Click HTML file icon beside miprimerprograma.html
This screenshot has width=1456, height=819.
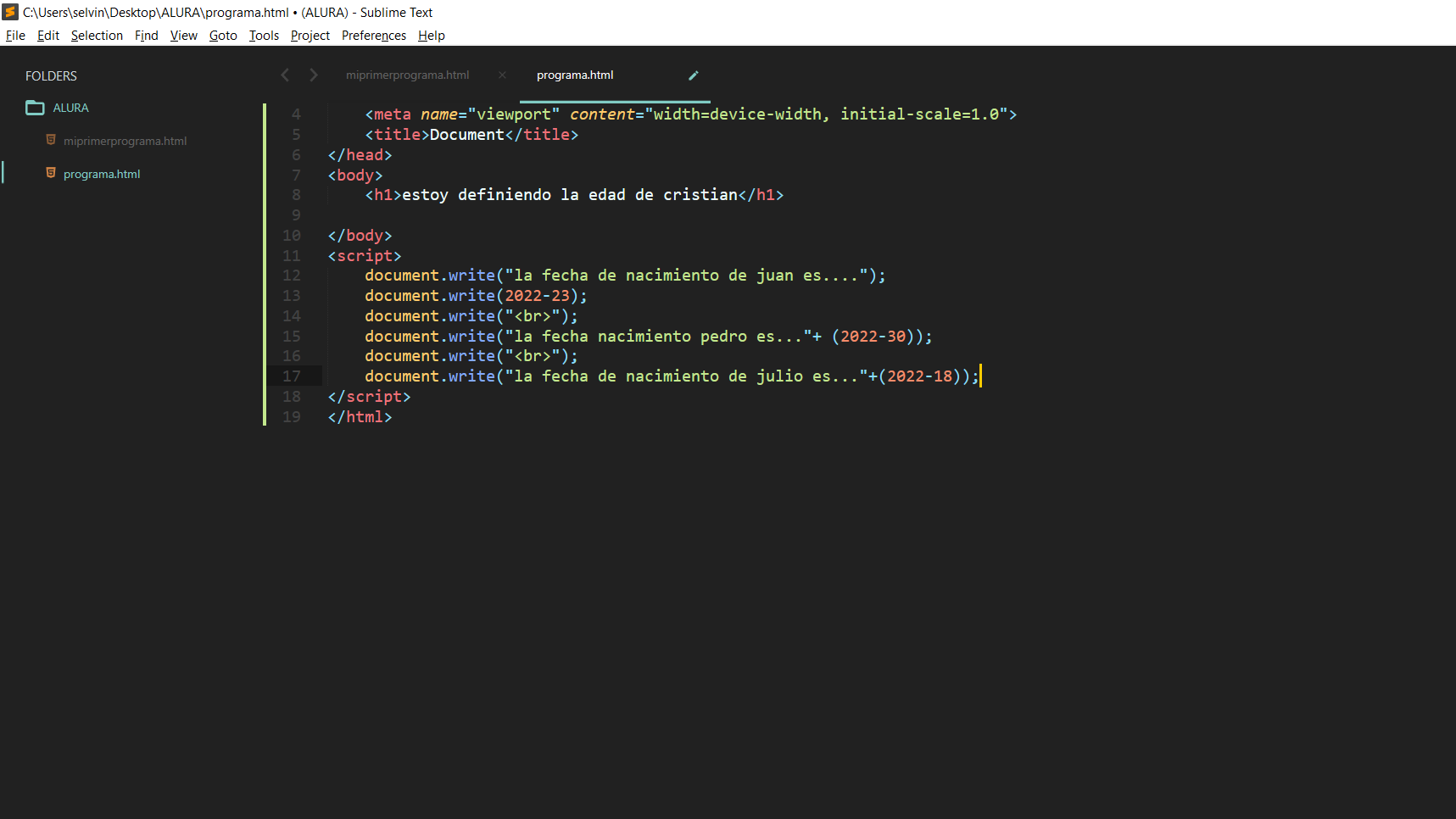click(51, 140)
